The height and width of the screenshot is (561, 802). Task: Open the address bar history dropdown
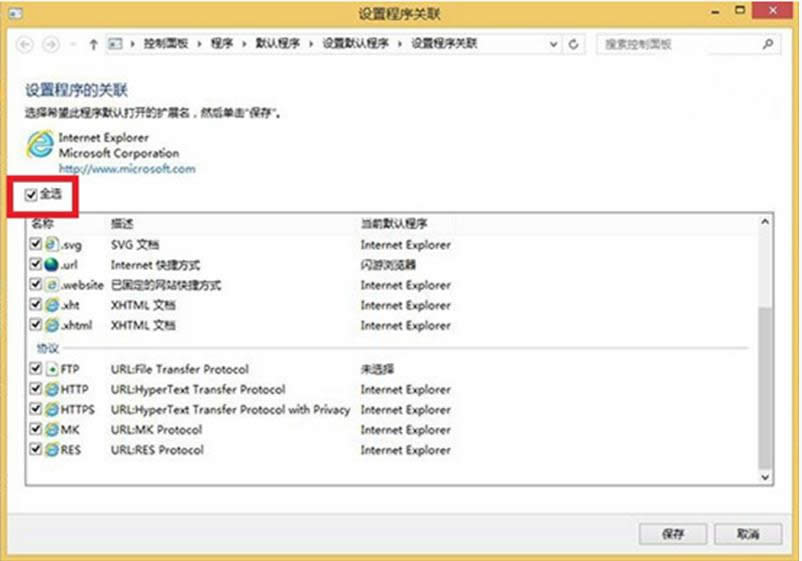(x=553, y=44)
